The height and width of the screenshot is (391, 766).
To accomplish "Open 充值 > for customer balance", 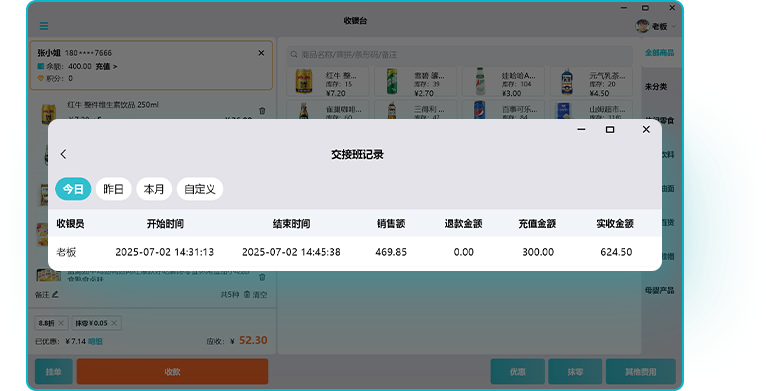I will pyautogui.click(x=106, y=66).
